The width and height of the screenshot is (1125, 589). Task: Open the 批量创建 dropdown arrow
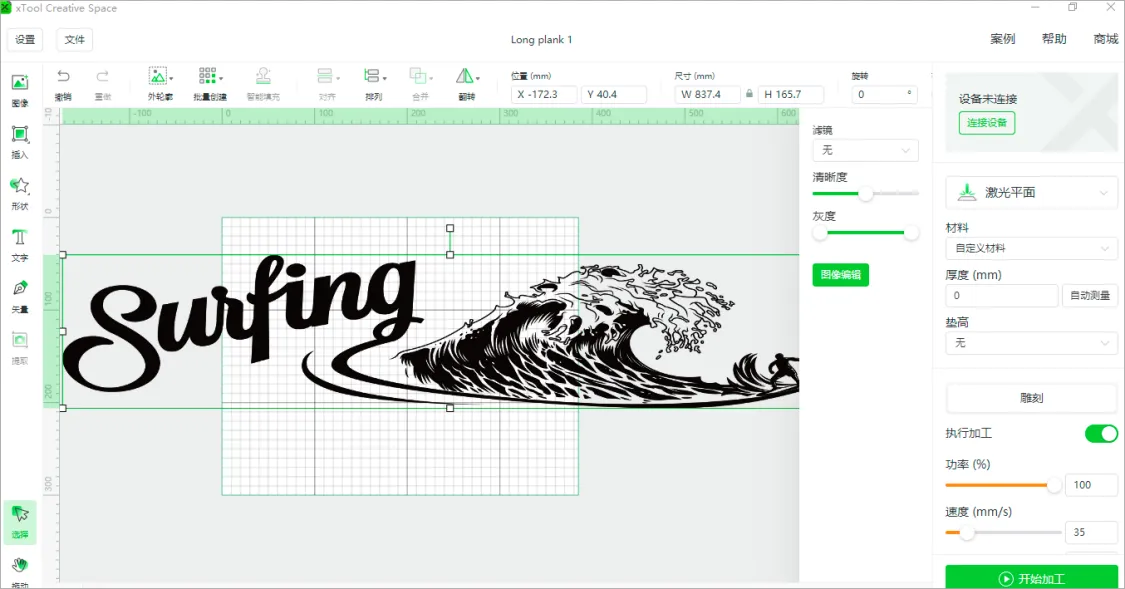click(x=220, y=78)
